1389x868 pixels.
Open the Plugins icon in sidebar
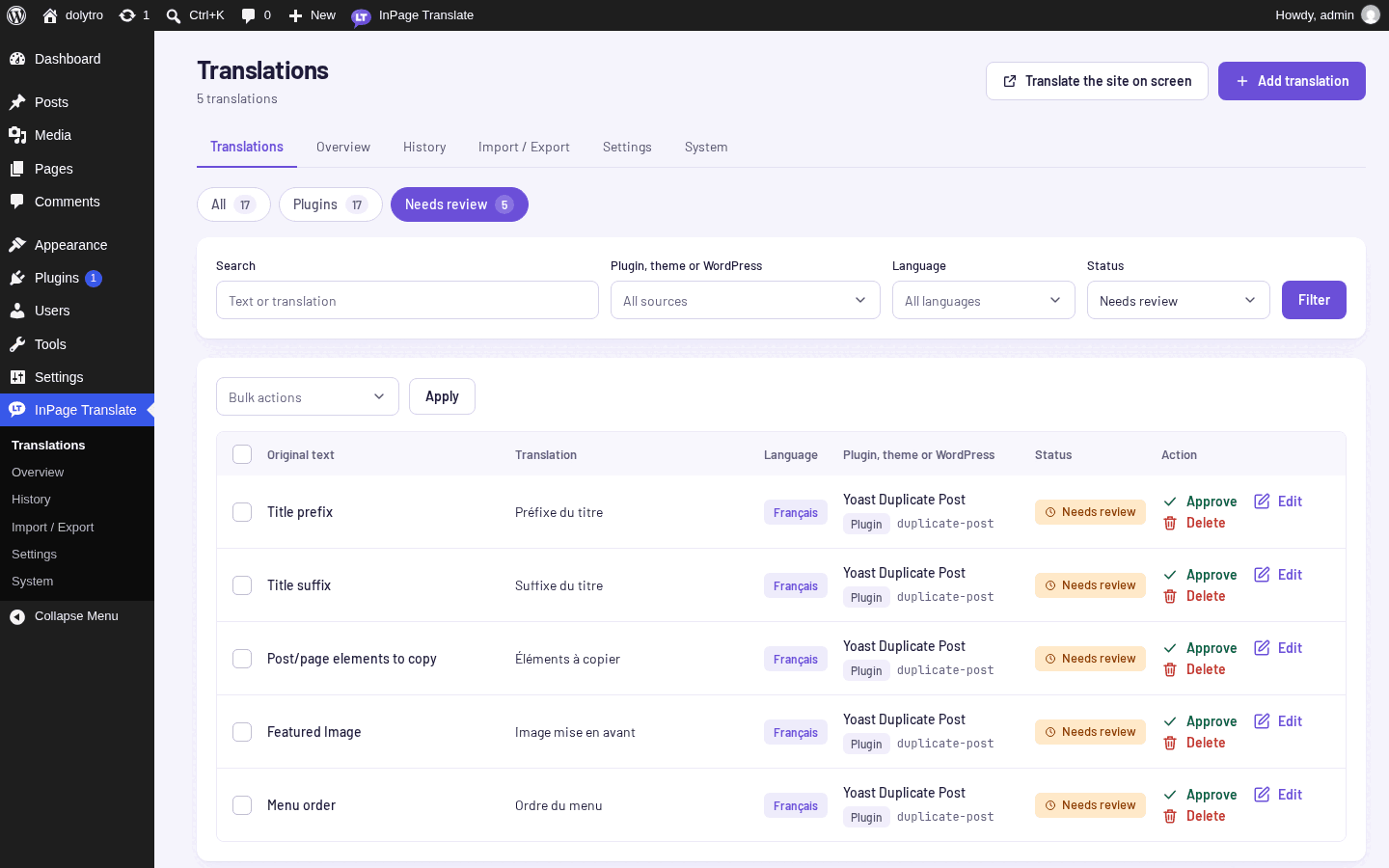[17, 278]
